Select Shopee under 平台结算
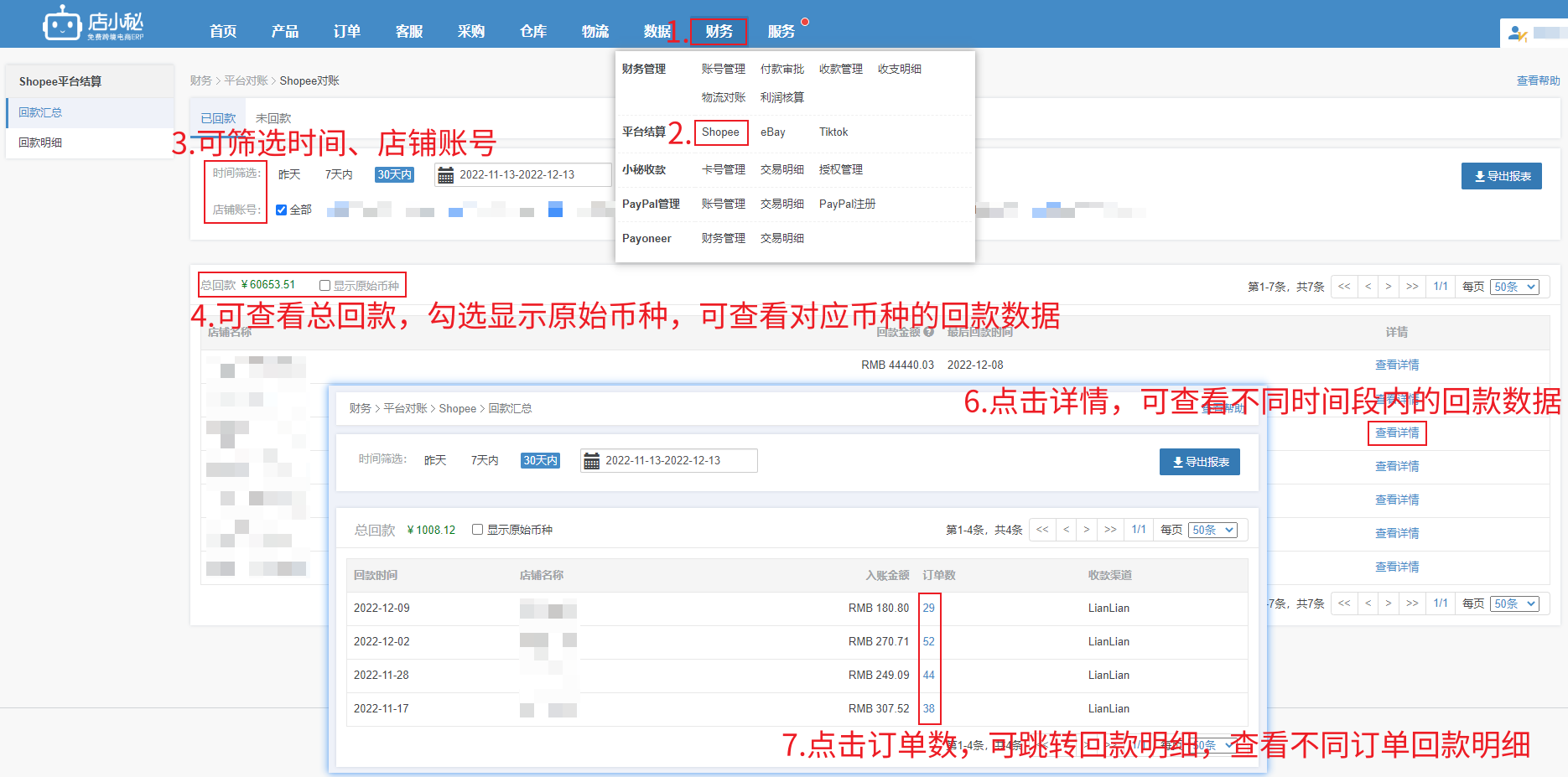 click(x=720, y=132)
